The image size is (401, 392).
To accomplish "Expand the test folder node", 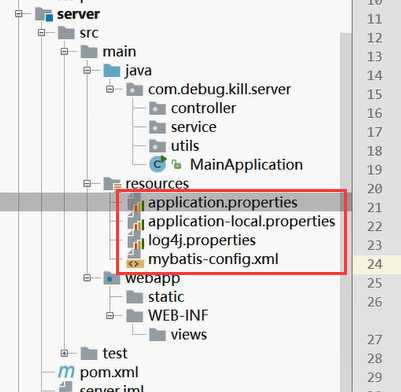I will pos(64,353).
